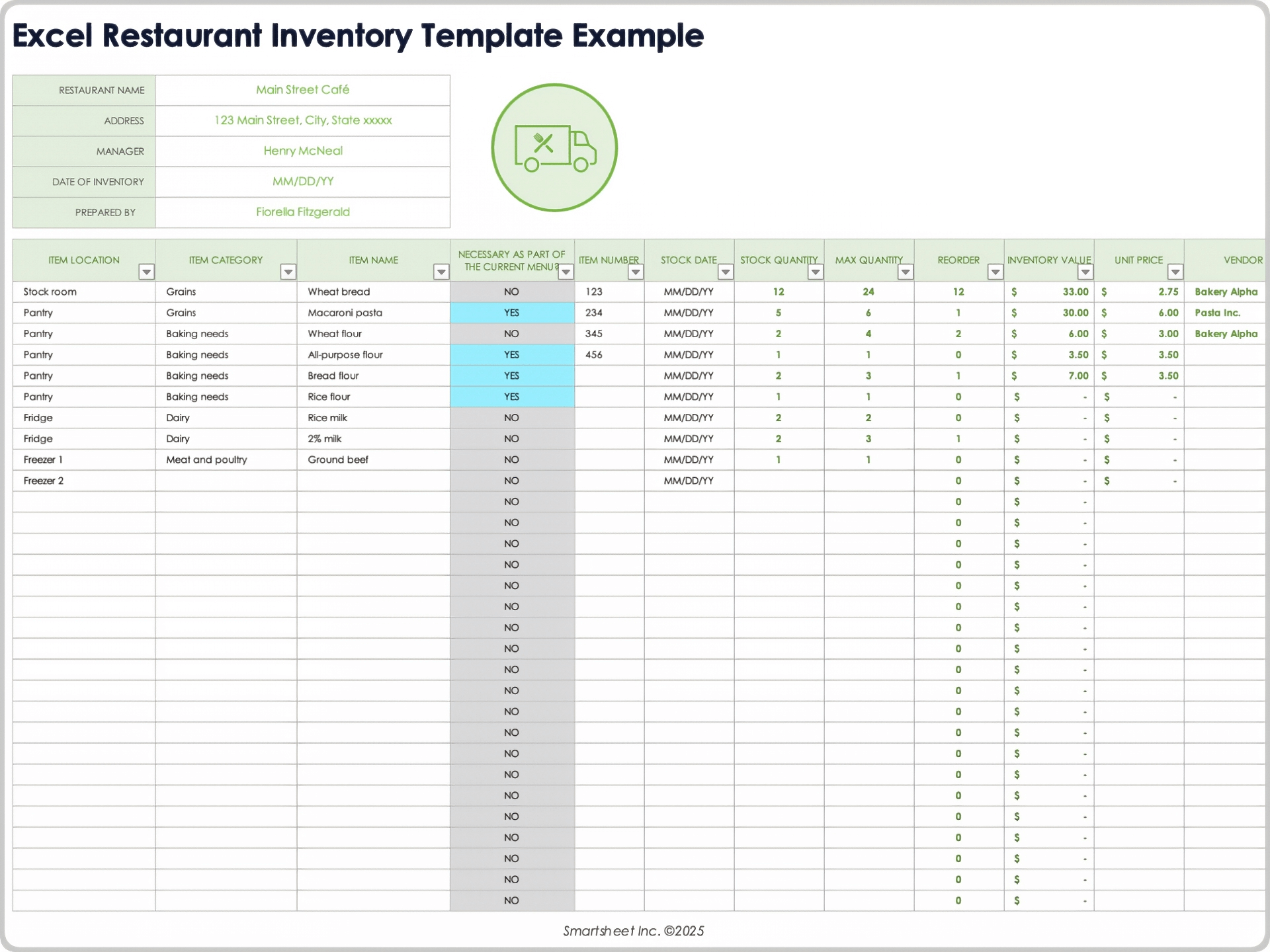The image size is (1270, 952).
Task: Click the delivery truck logo icon
Action: [554, 147]
